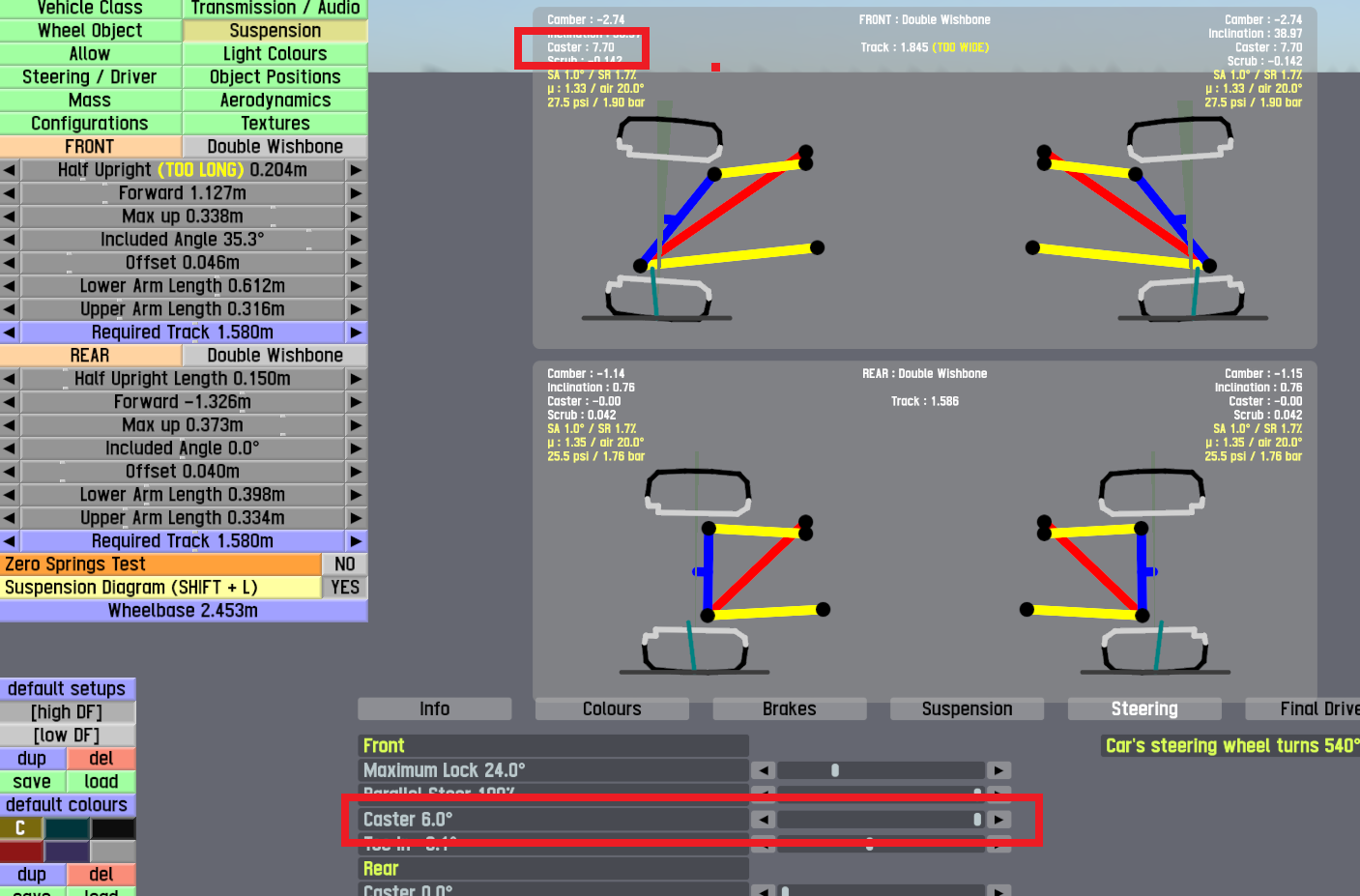
Task: Switch to the Colours tab
Action: (612, 709)
